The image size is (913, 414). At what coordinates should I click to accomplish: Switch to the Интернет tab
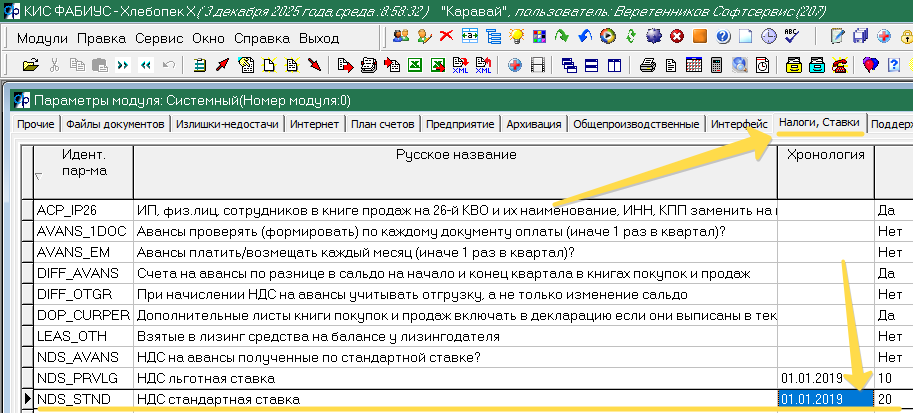coord(314,124)
